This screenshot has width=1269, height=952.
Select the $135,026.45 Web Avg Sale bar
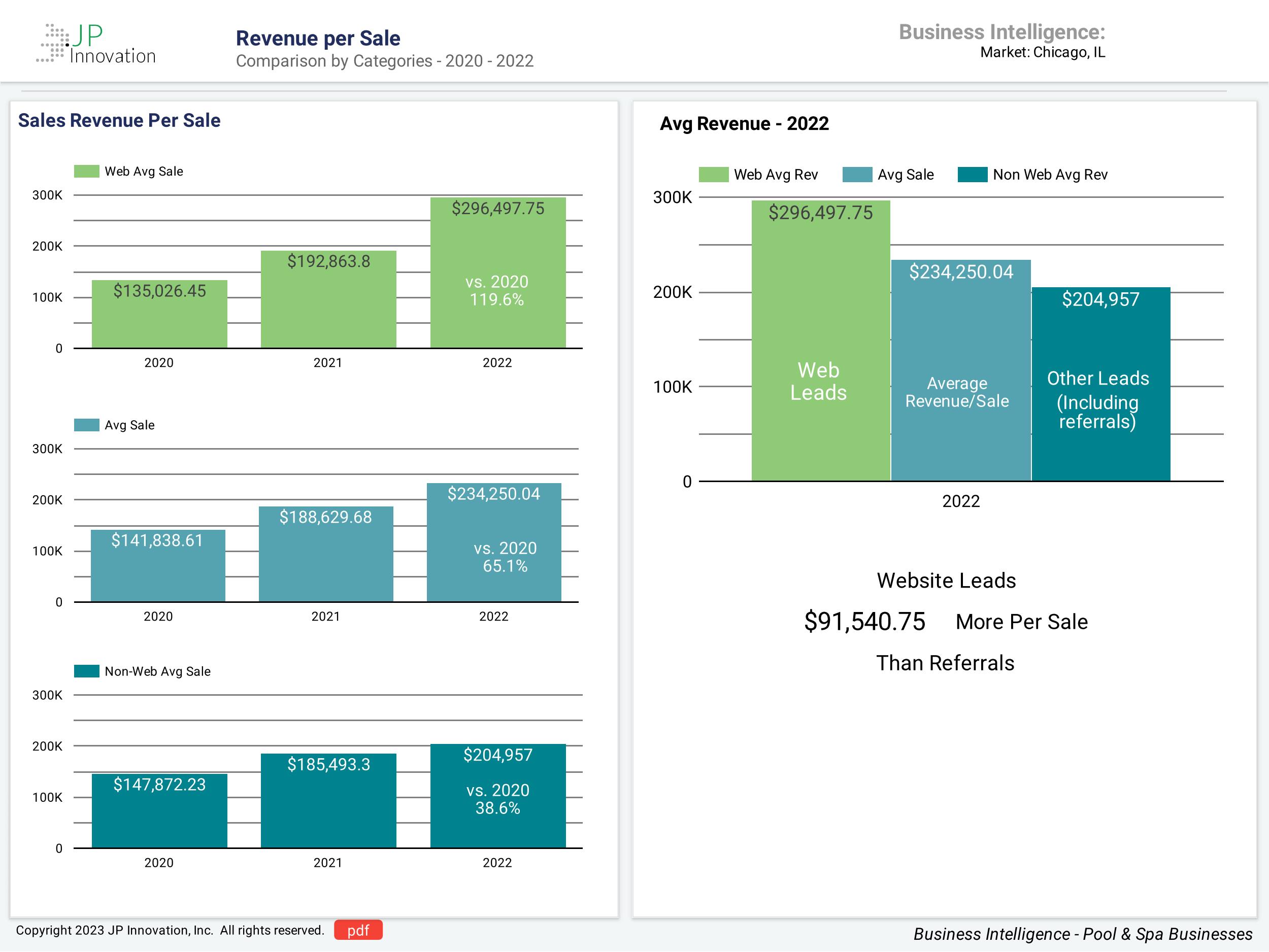pyautogui.click(x=159, y=314)
